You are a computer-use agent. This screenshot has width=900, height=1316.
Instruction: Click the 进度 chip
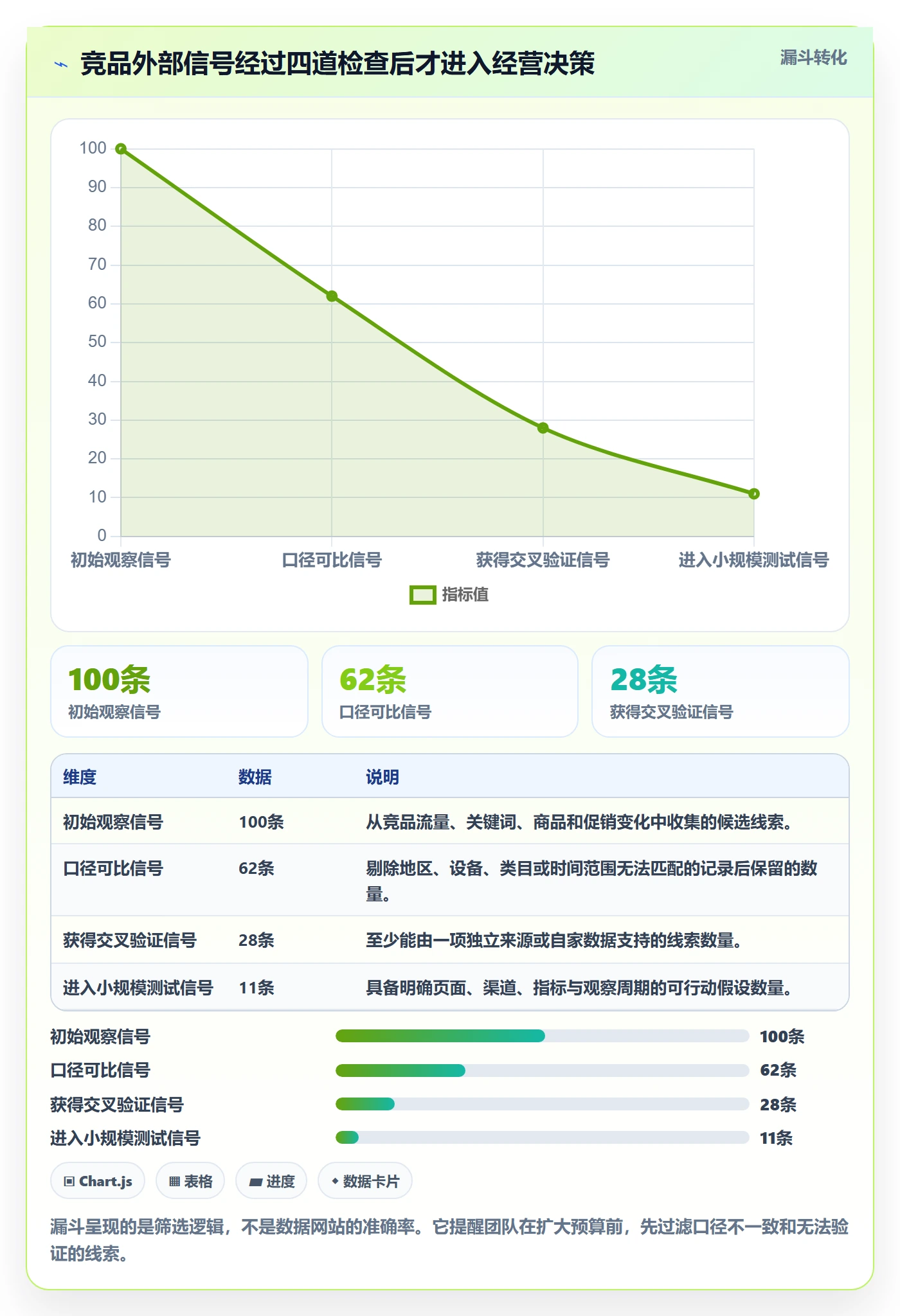click(x=271, y=1181)
